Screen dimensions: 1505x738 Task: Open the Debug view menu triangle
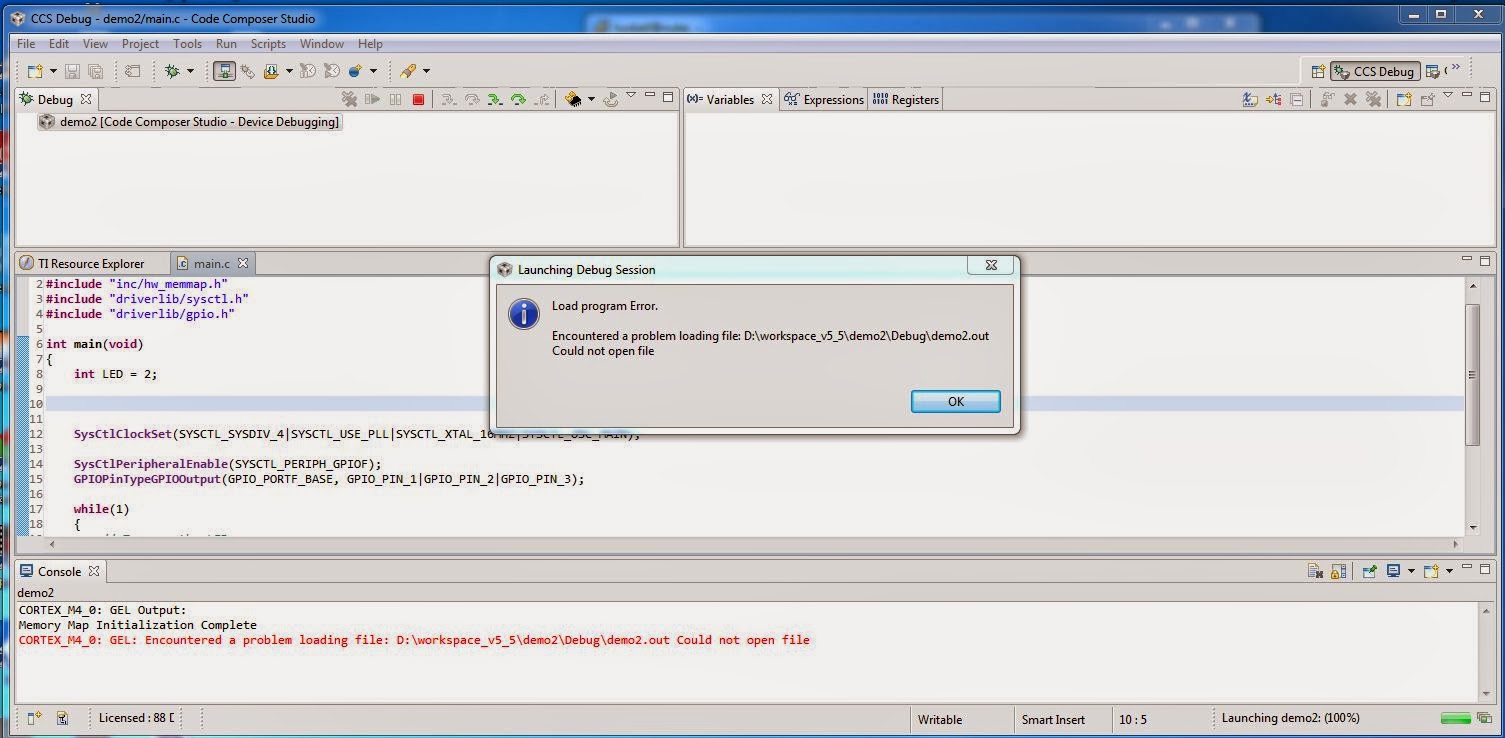click(x=631, y=97)
